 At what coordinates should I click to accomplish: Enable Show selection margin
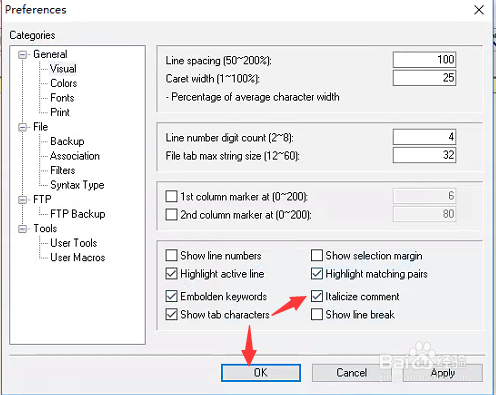(317, 255)
